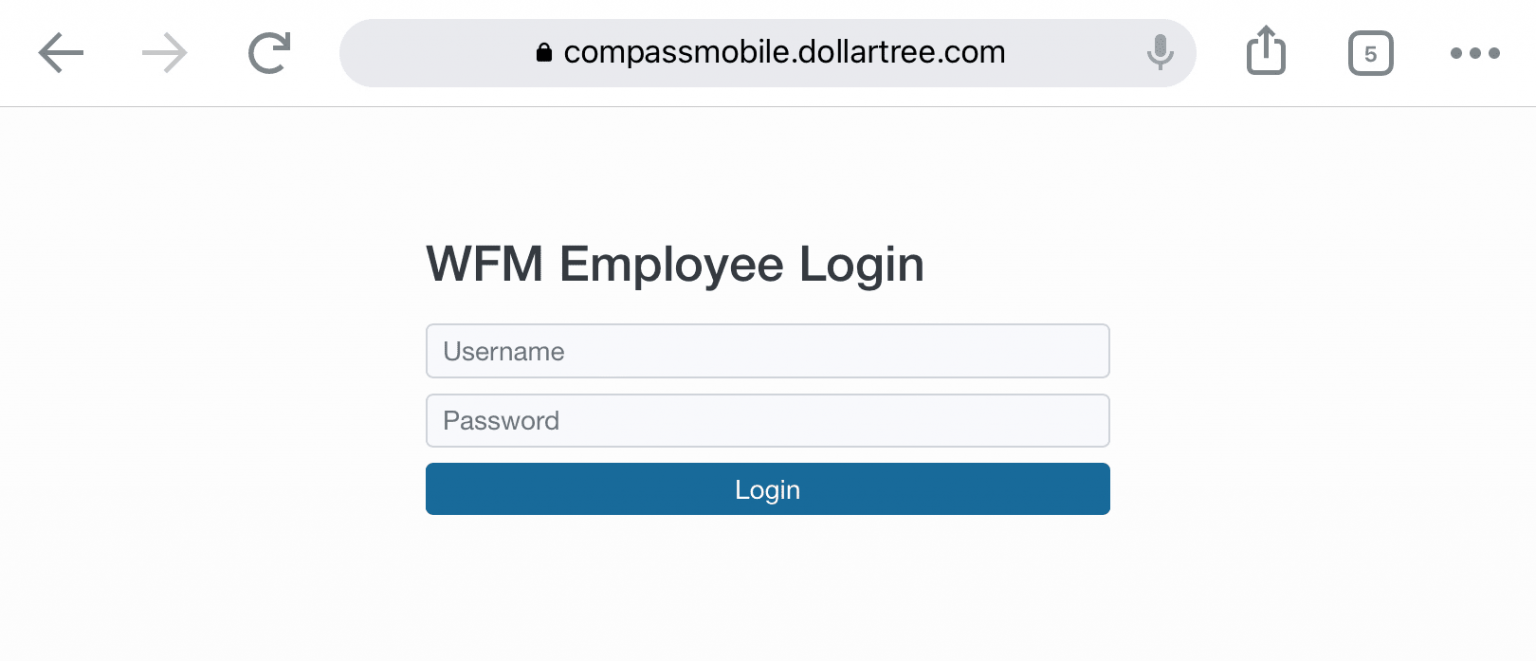
Task: Click the back navigation arrow
Action: point(60,52)
